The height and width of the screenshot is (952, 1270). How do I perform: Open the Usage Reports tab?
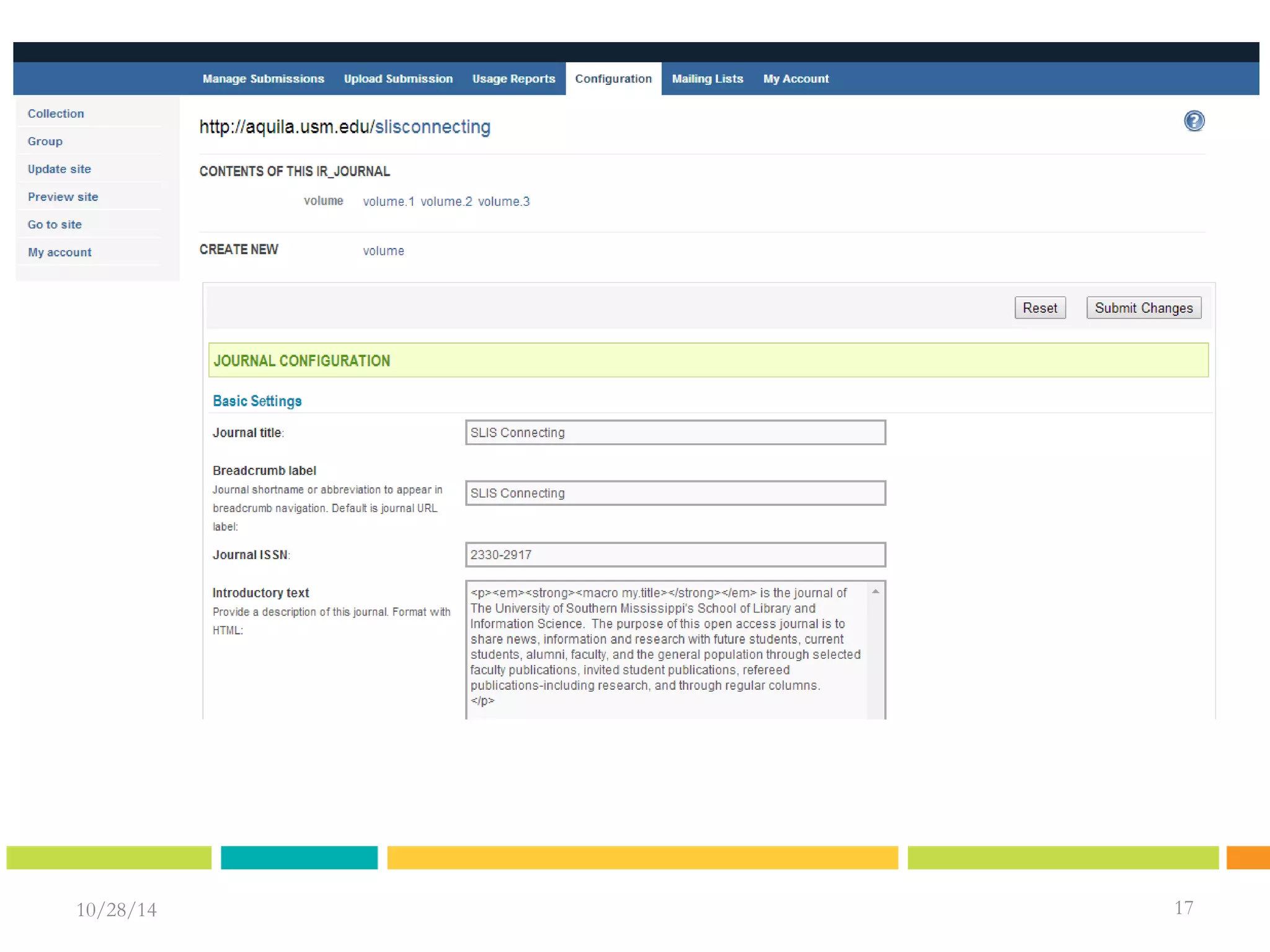pyautogui.click(x=513, y=79)
